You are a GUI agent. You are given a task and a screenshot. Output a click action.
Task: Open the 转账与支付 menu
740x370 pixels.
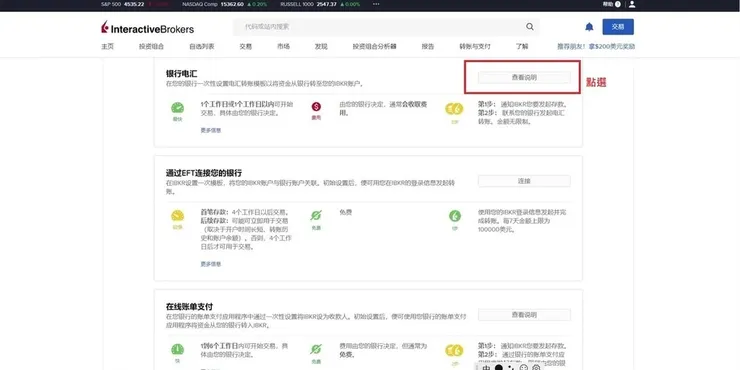[475, 47]
